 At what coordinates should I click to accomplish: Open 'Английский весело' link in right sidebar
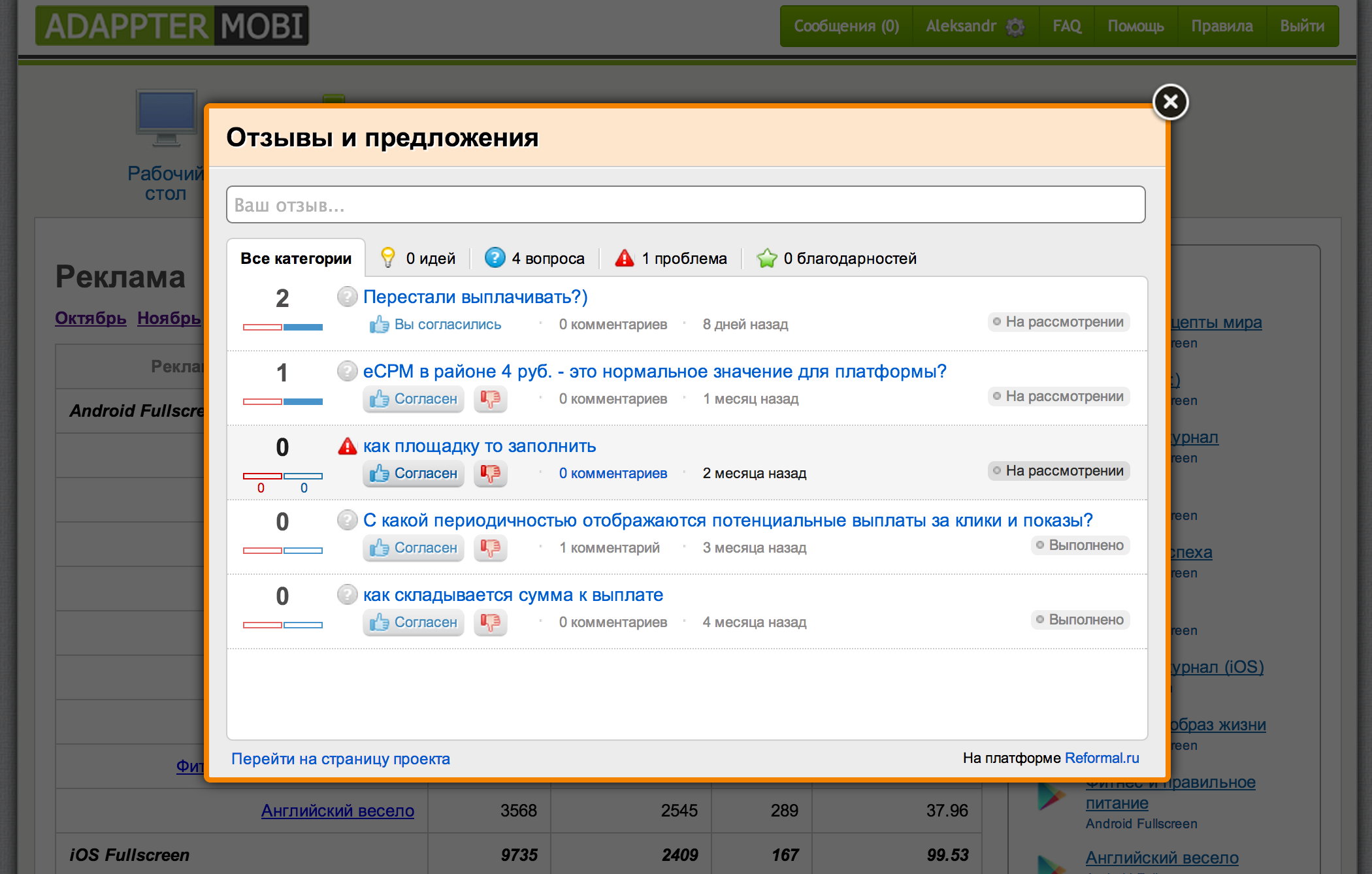pyautogui.click(x=1162, y=858)
